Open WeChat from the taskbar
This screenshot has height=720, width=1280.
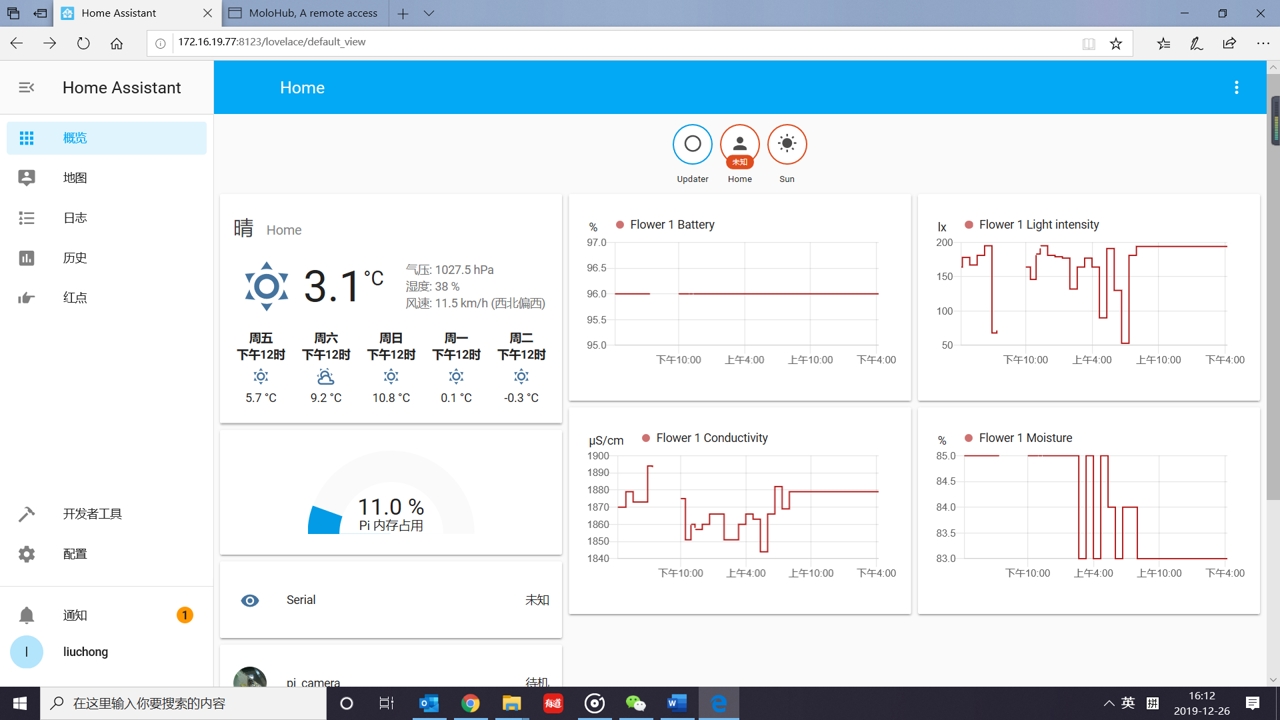tap(635, 703)
